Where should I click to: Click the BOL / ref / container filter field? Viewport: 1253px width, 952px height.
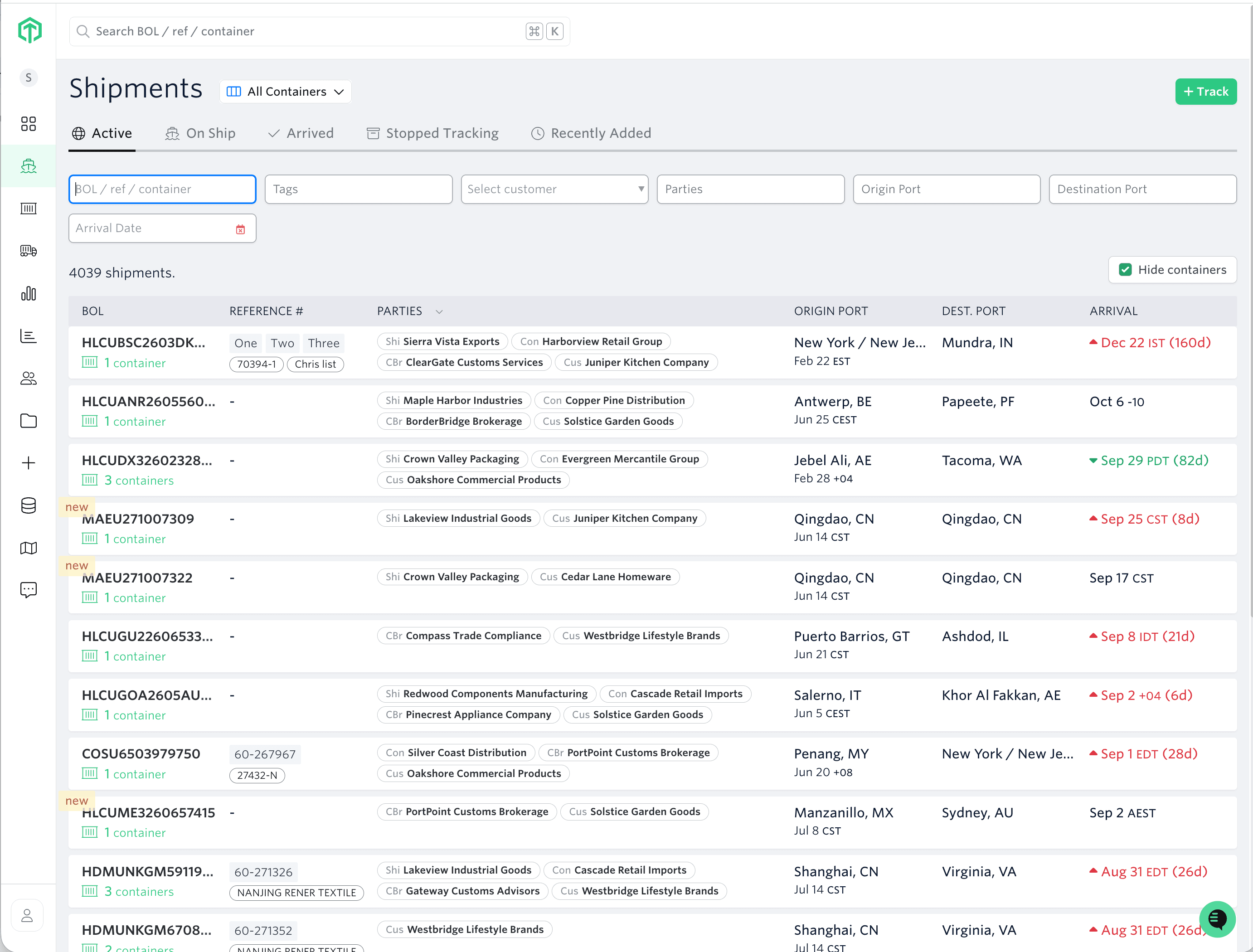(162, 189)
